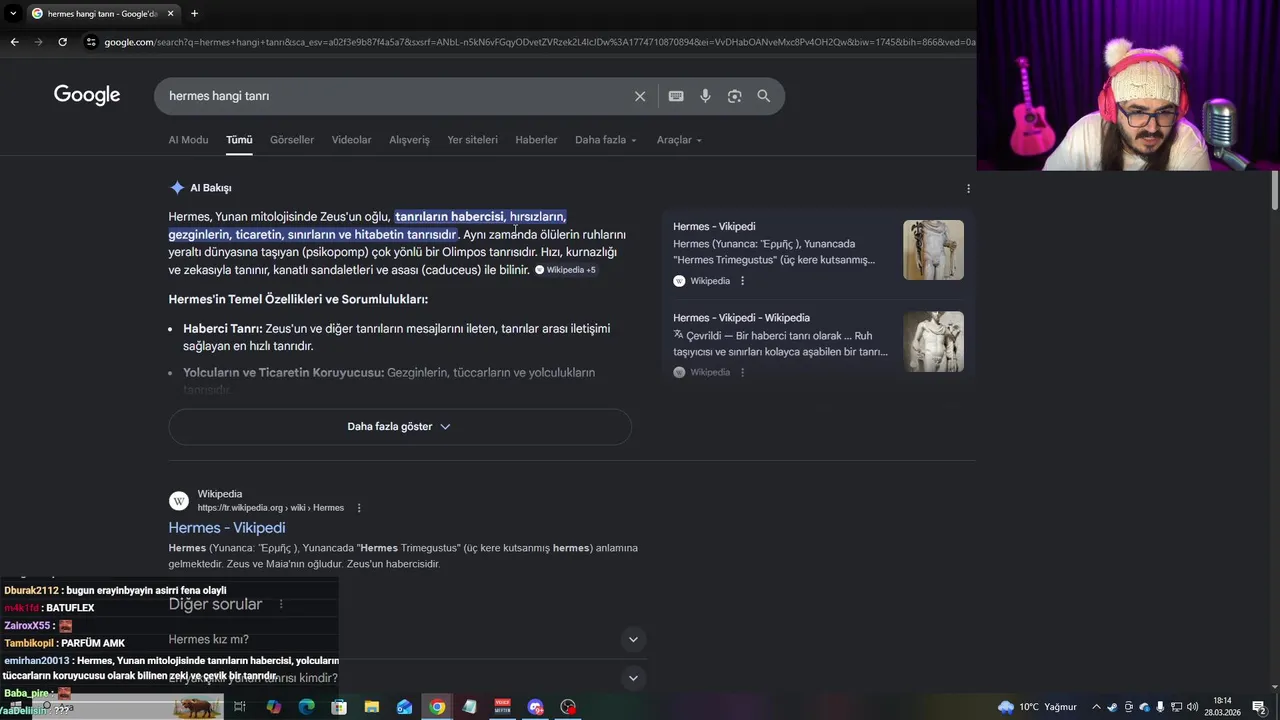
Task: Open the new tab plus button
Action: 194,13
